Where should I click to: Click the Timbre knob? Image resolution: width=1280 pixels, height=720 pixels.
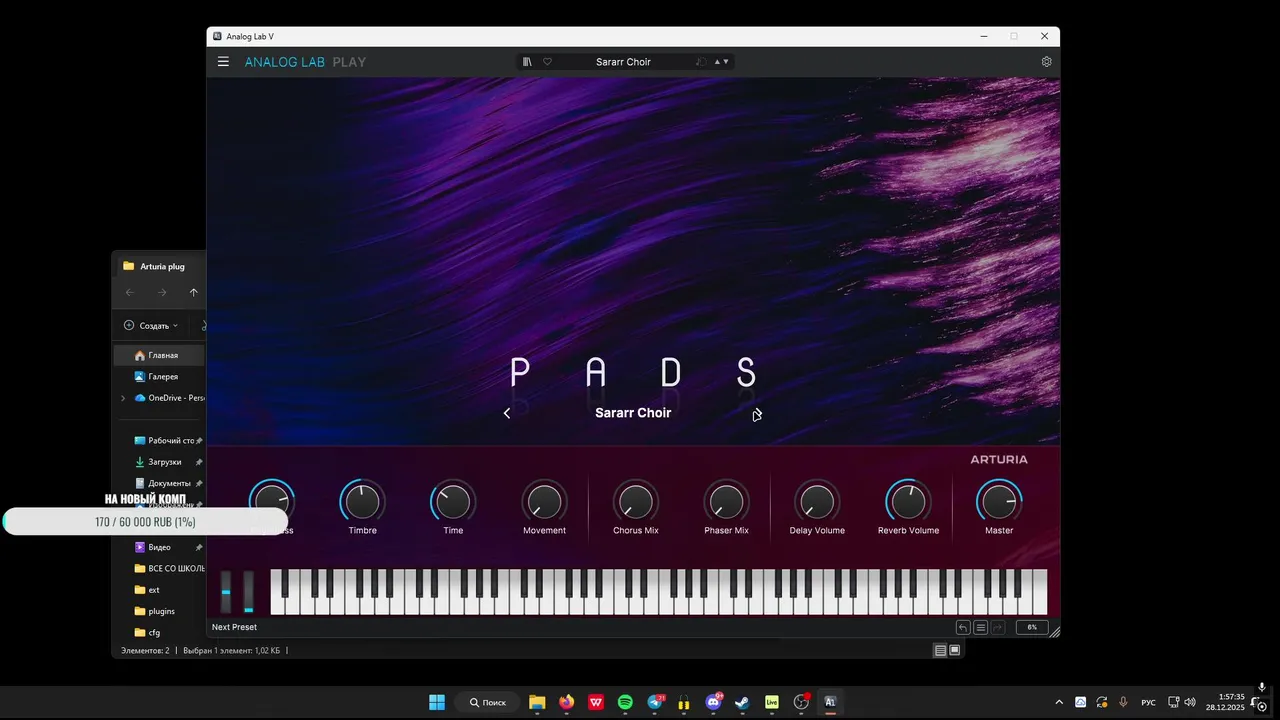(x=362, y=502)
